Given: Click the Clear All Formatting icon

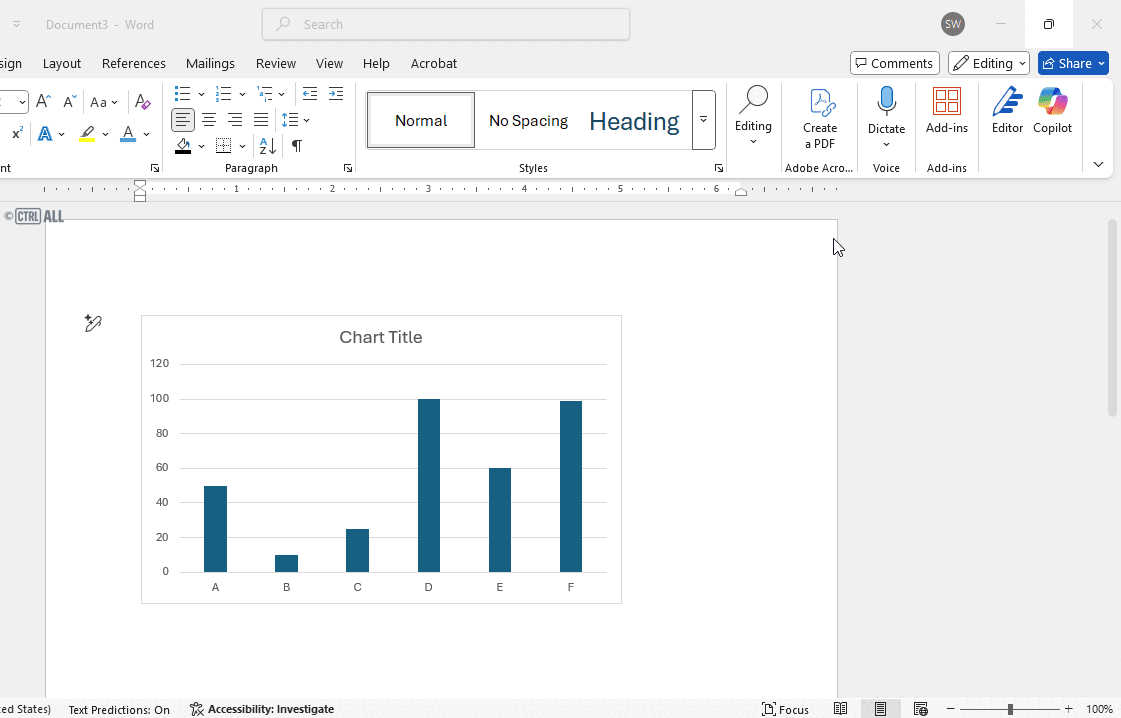Looking at the screenshot, I should tap(142, 101).
